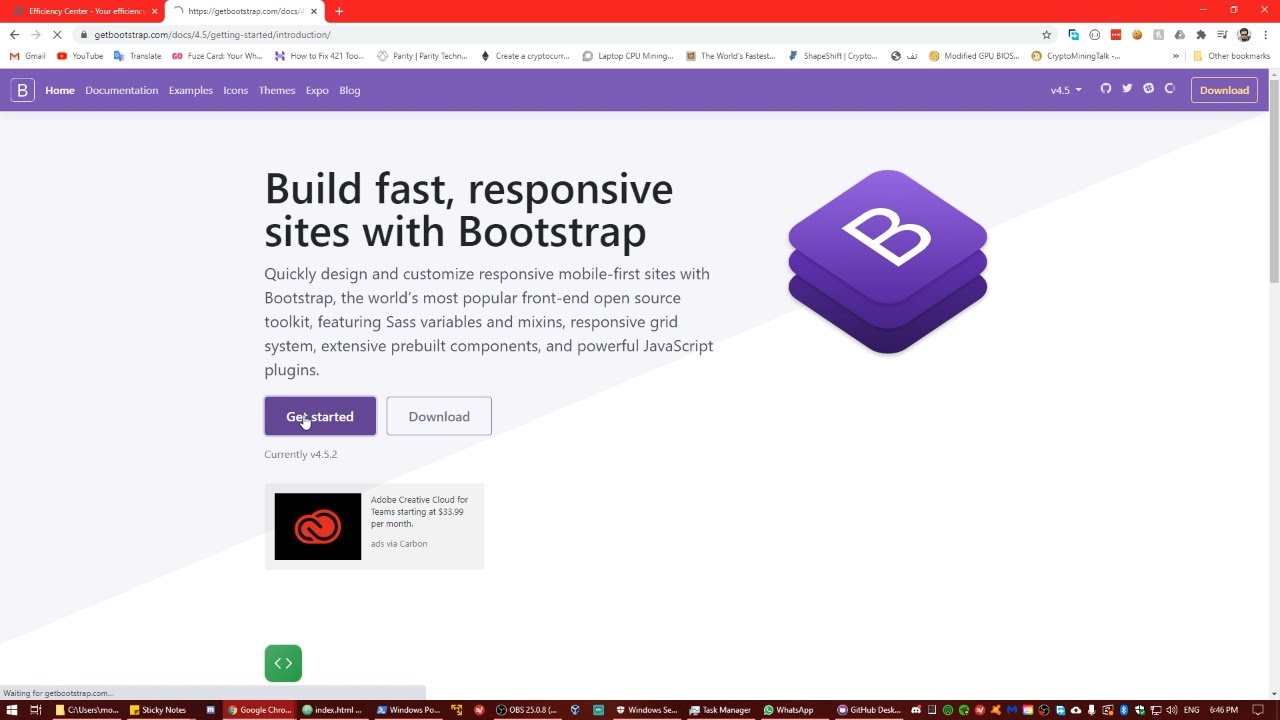Bookmark this page with the star icon
Viewport: 1280px width, 720px height.
(x=1047, y=34)
